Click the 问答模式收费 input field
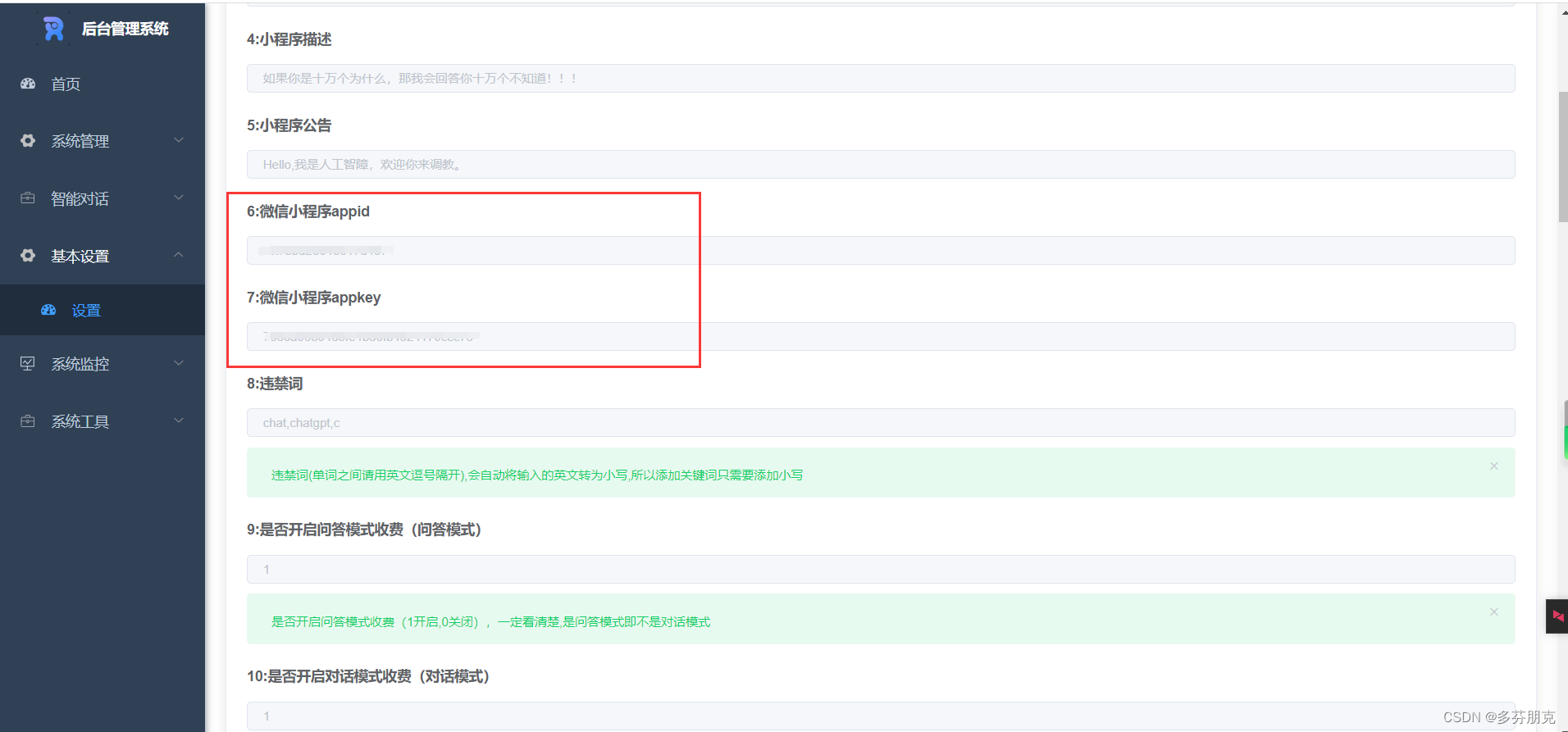 coord(881,570)
